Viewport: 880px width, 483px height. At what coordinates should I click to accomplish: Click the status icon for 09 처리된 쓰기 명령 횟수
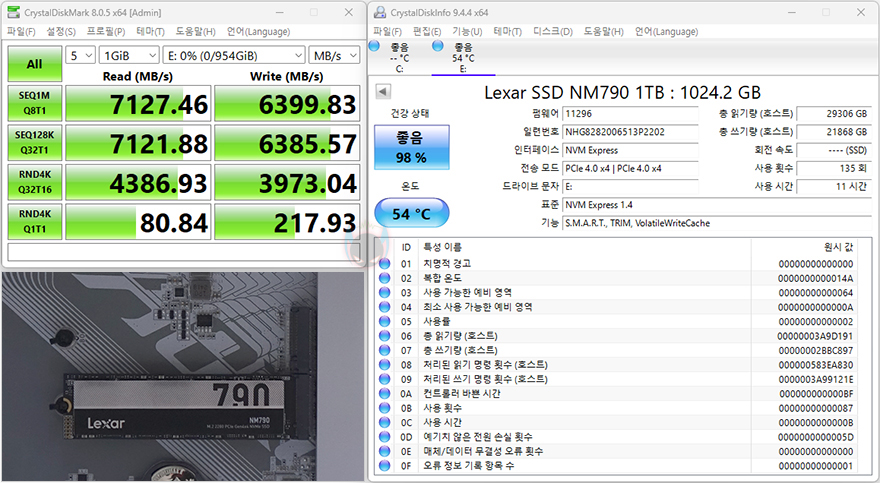coord(384,379)
